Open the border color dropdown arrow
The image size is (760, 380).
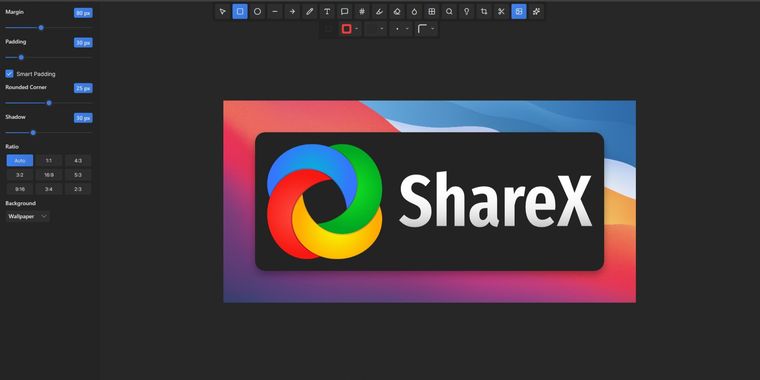(x=357, y=29)
